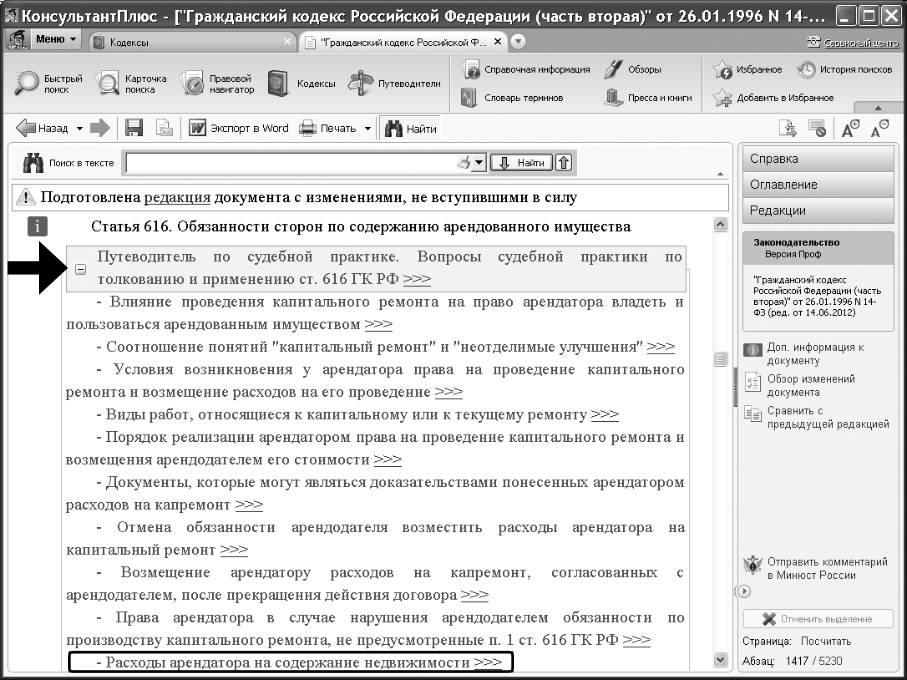Screen dimensions: 907x680
Task: Print the document via Печать
Action: pyautogui.click(x=327, y=128)
